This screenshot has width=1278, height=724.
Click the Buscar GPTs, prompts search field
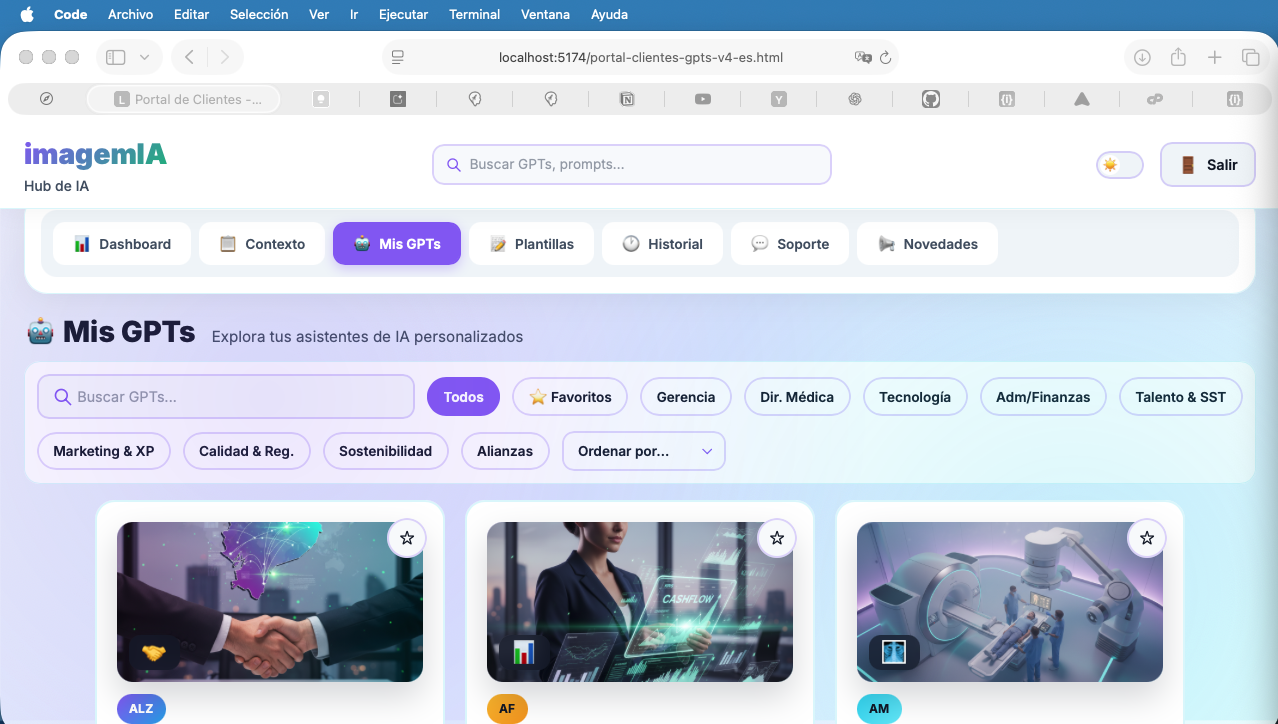click(631, 164)
